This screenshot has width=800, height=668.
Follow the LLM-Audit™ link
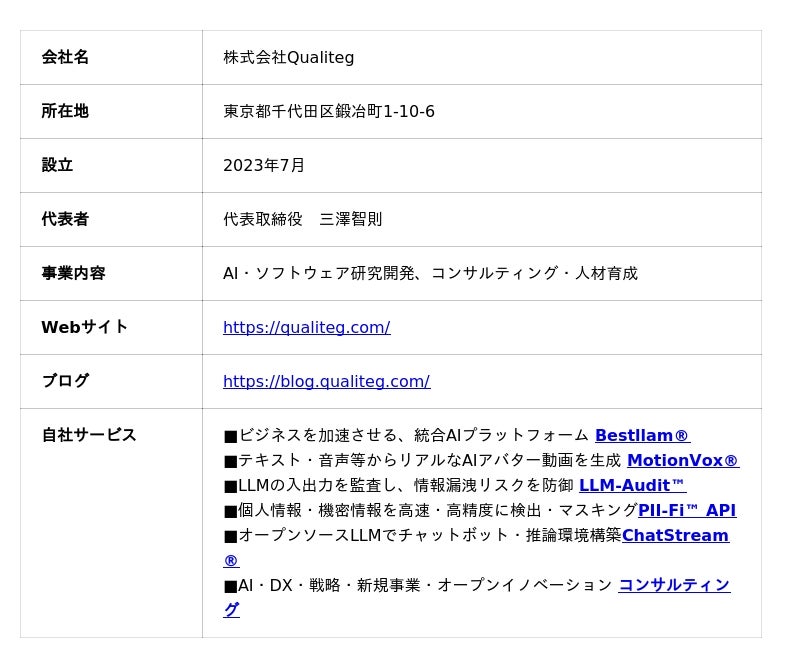coord(632,485)
